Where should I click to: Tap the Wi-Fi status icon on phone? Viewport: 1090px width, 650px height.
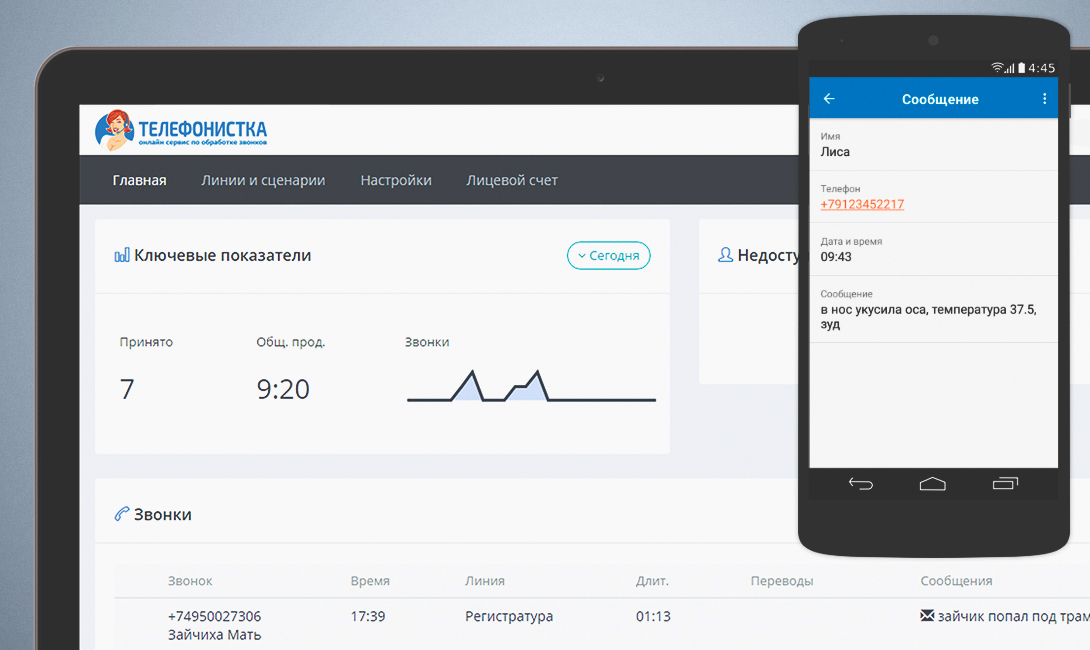click(997, 67)
